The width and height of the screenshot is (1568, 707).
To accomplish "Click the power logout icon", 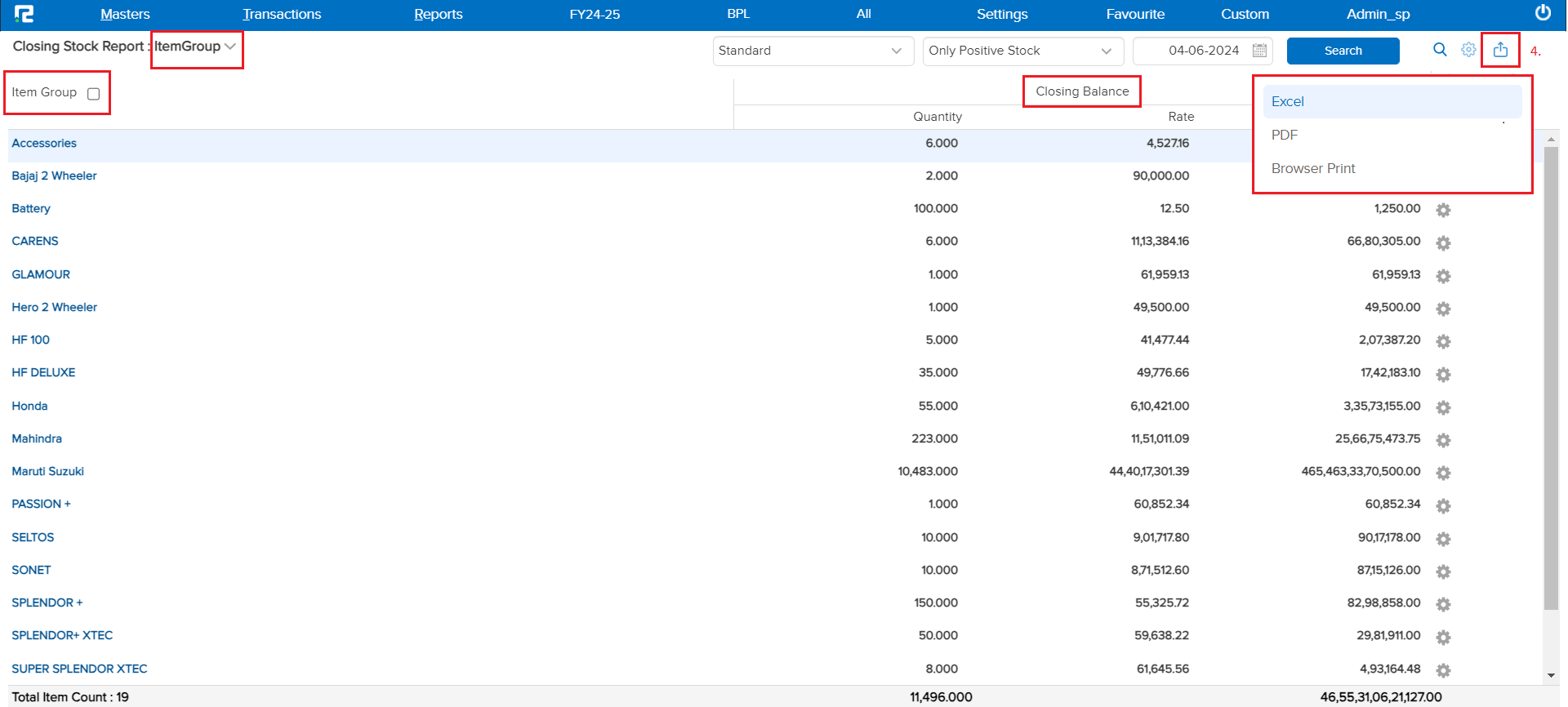I will (1543, 13).
